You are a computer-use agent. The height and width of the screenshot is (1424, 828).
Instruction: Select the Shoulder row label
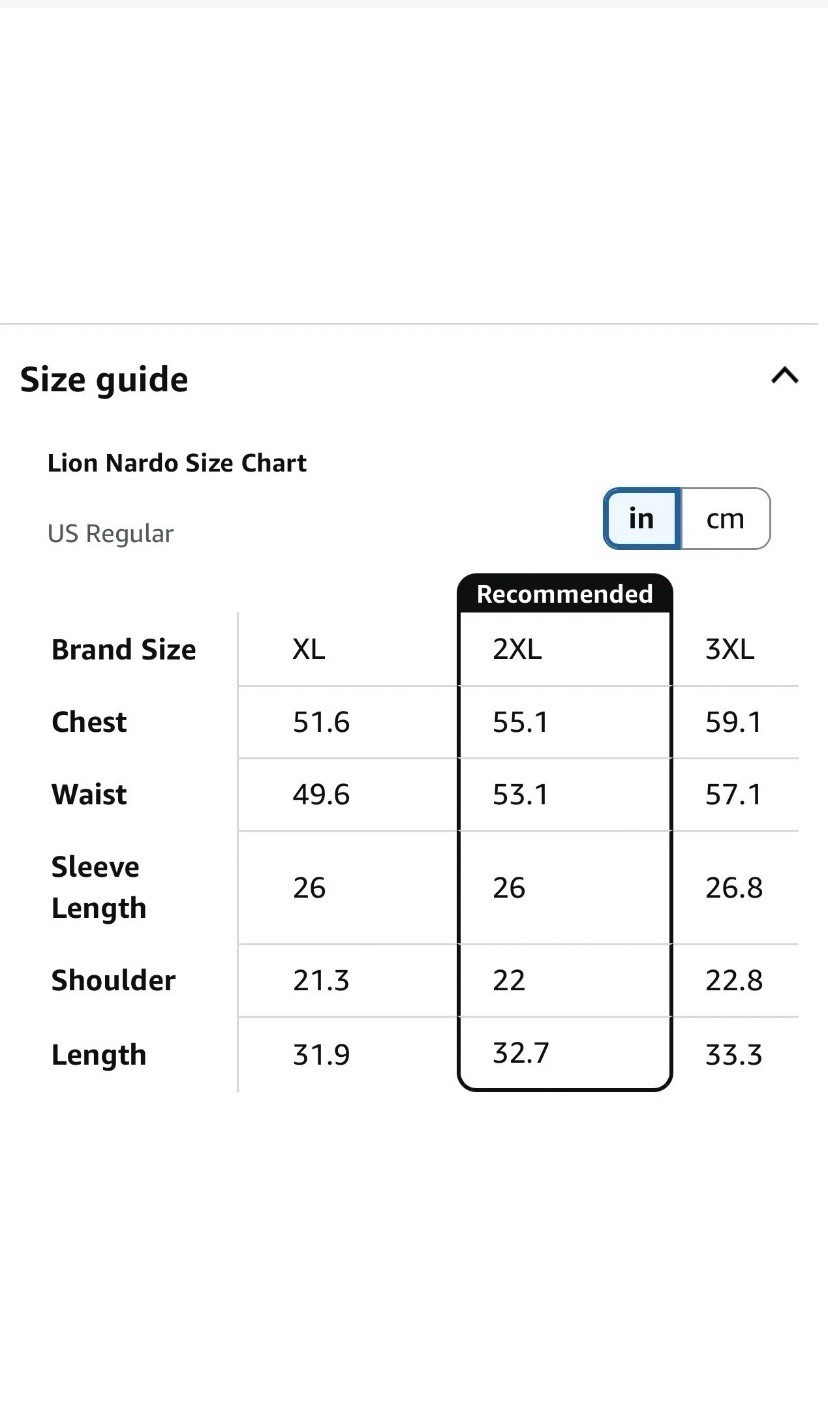click(x=113, y=980)
